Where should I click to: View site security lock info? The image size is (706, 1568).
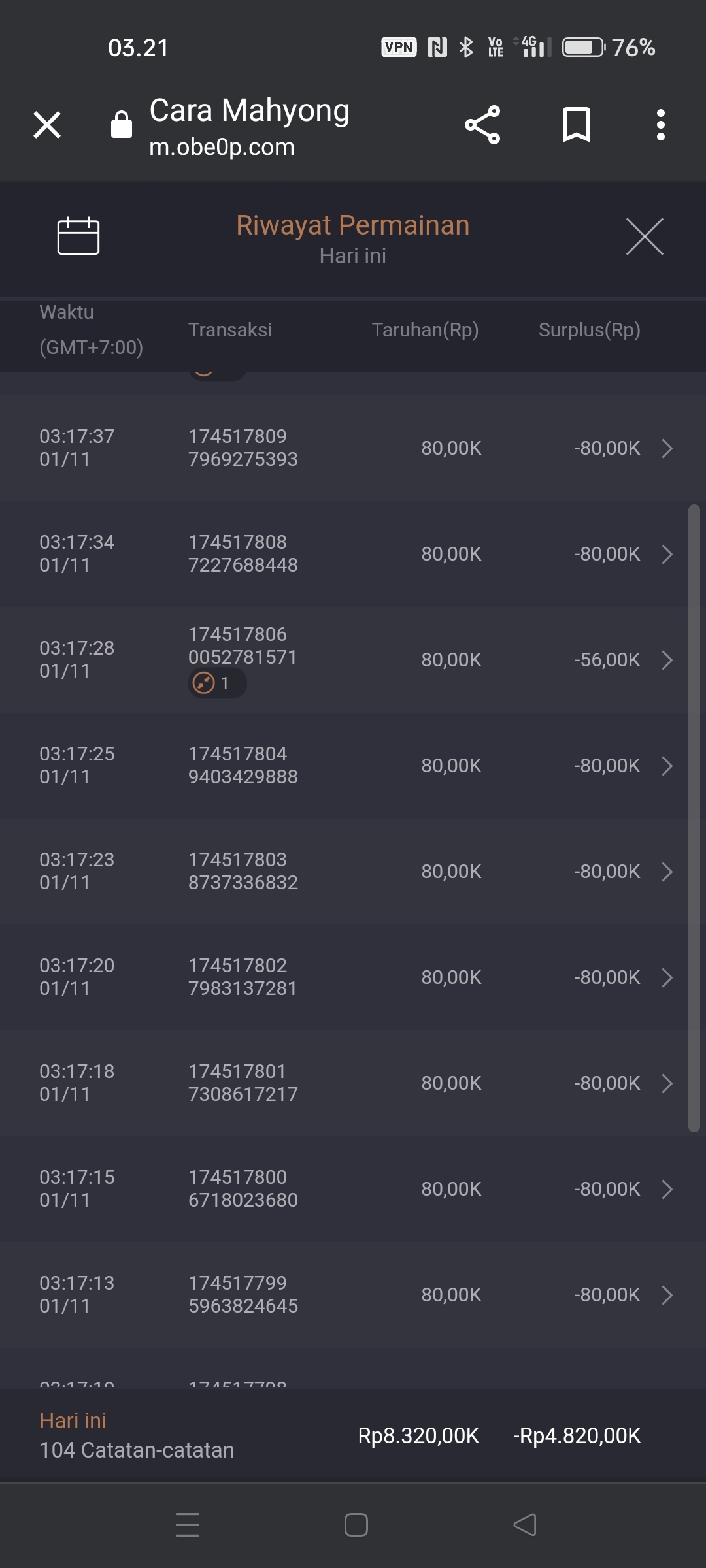click(122, 124)
